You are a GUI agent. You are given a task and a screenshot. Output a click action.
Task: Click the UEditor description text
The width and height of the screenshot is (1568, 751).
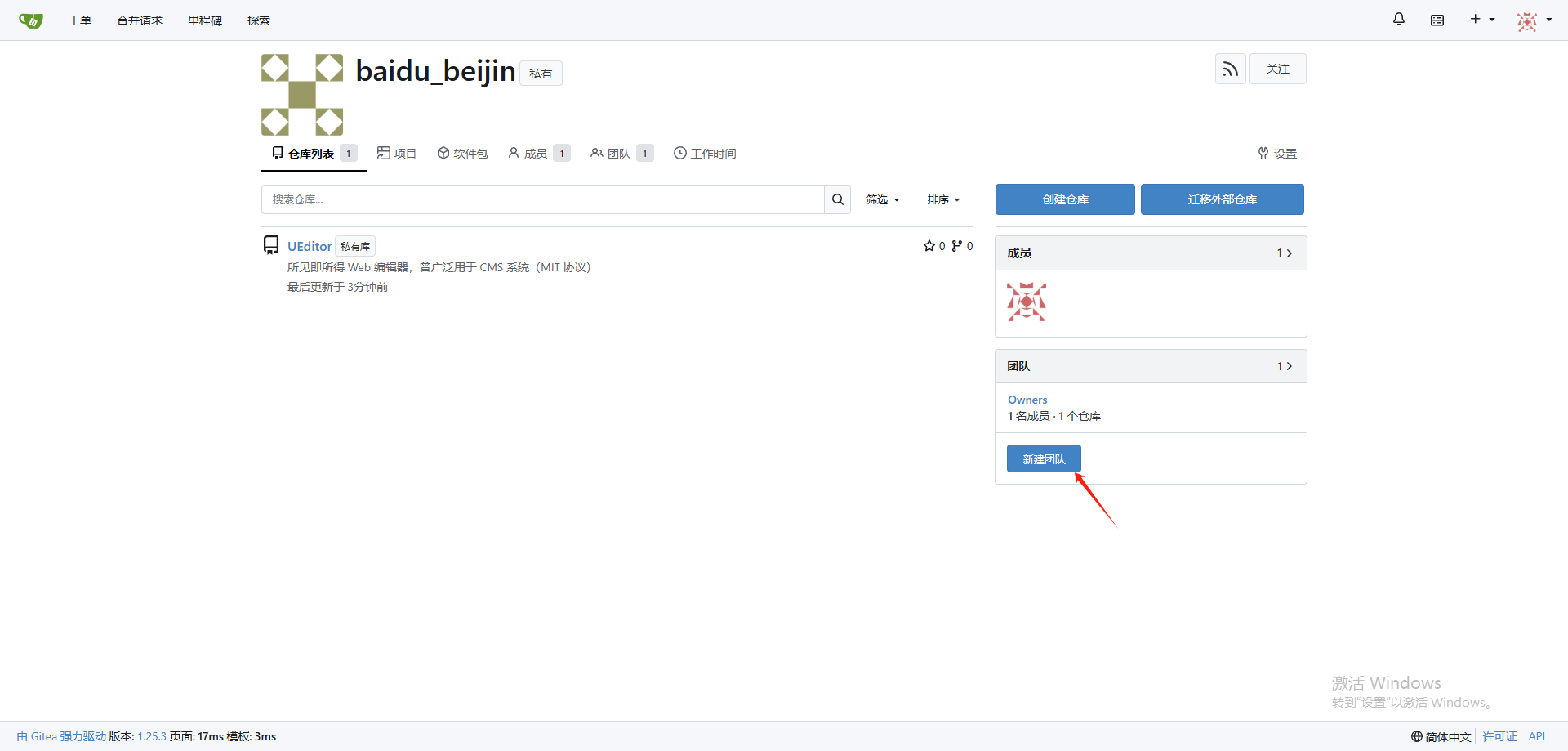439,267
